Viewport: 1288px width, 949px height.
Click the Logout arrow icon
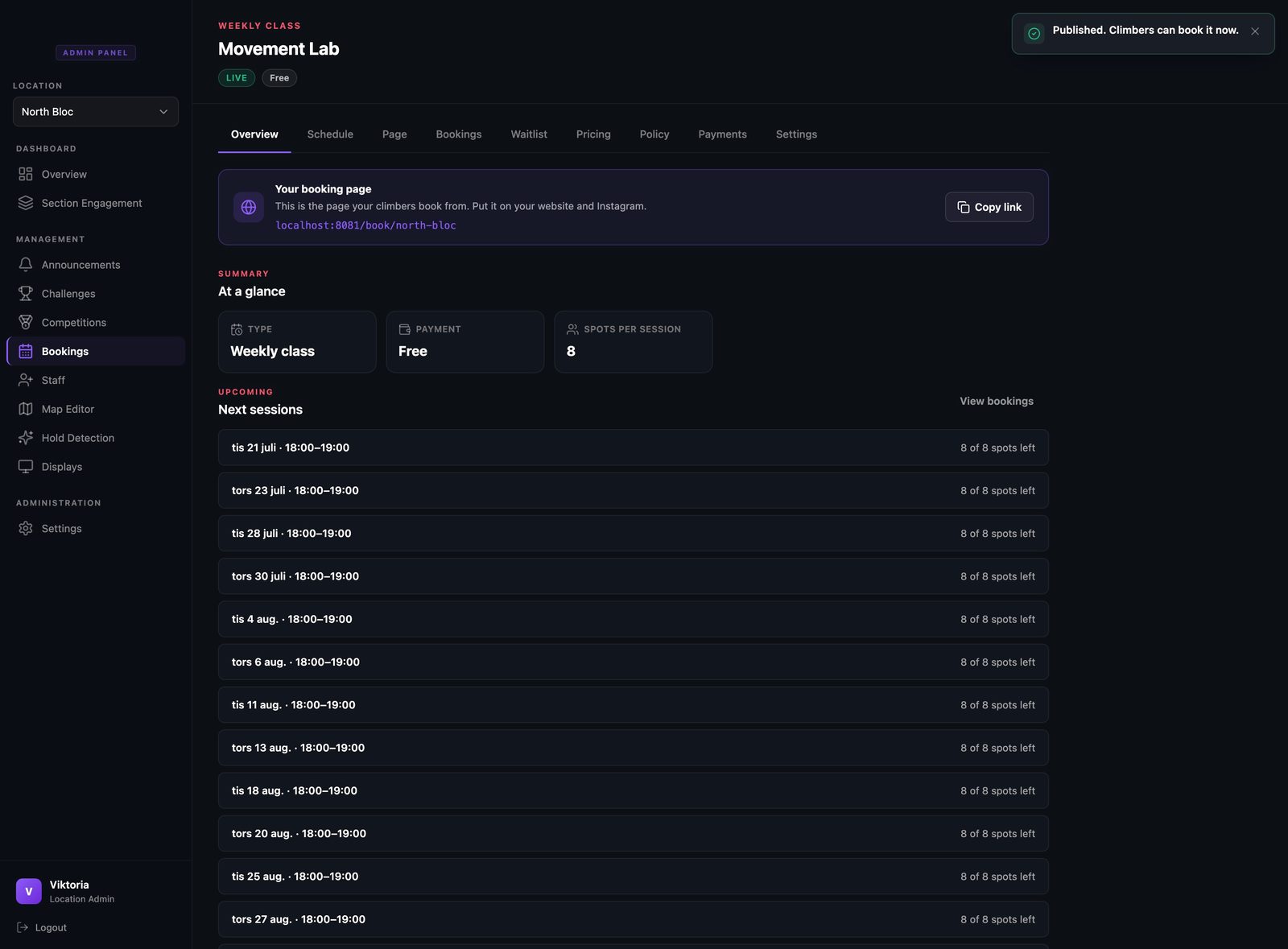(x=23, y=927)
